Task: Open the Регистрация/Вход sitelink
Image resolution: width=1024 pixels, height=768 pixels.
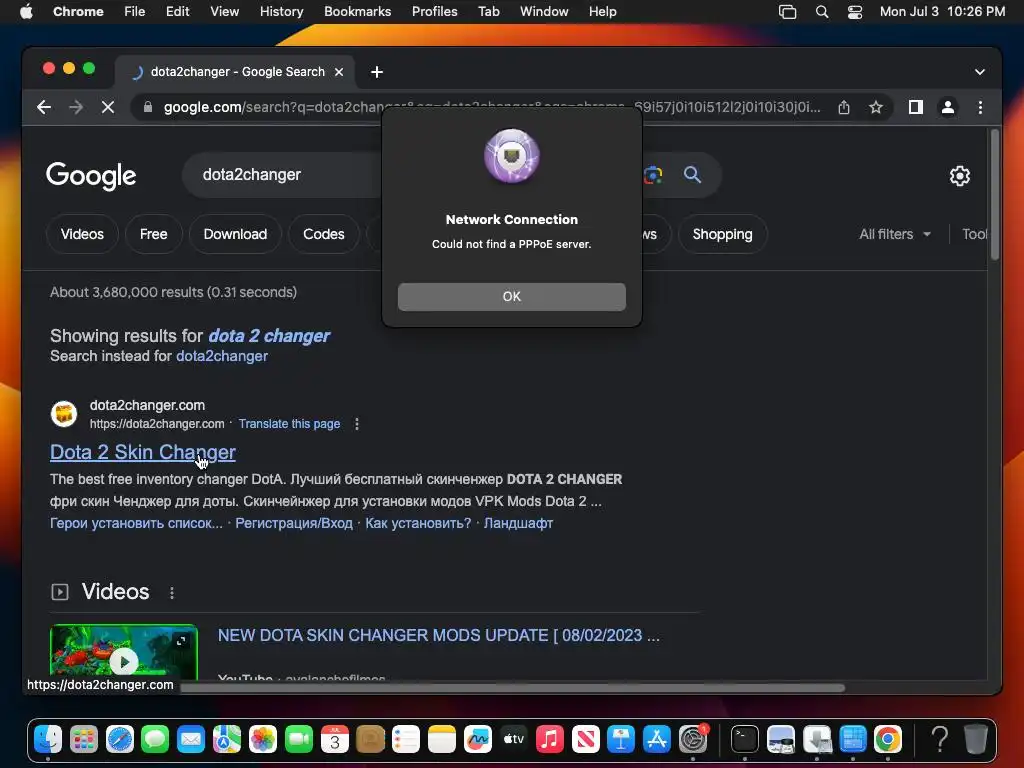Action: click(294, 523)
